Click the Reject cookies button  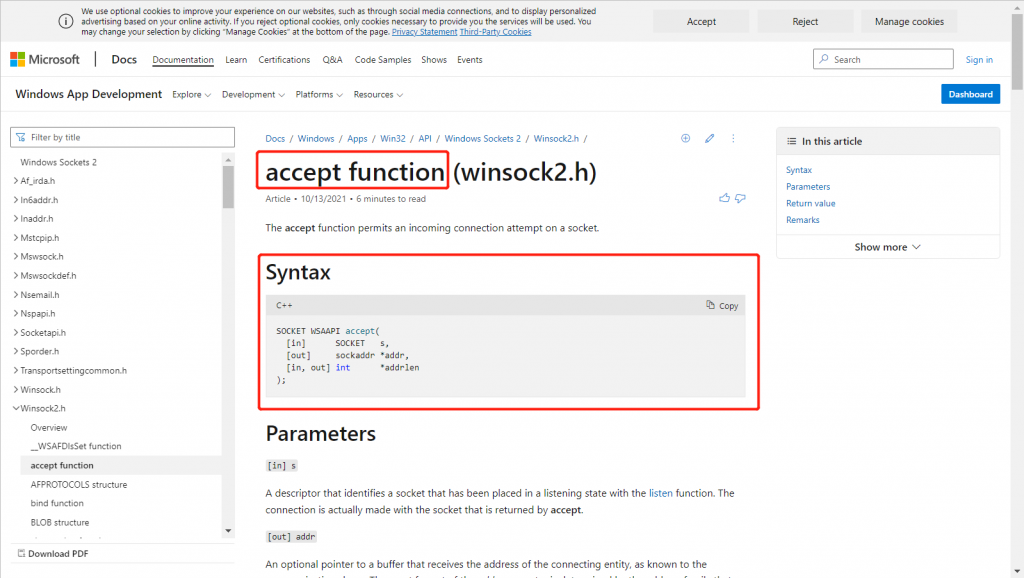coord(805,22)
